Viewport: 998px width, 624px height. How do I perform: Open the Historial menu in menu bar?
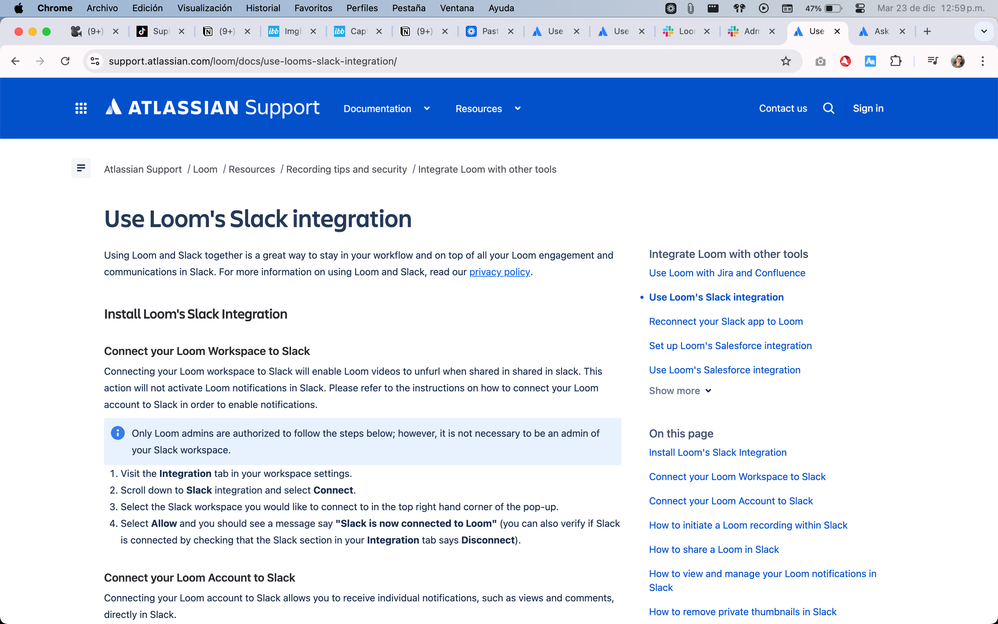click(x=263, y=8)
